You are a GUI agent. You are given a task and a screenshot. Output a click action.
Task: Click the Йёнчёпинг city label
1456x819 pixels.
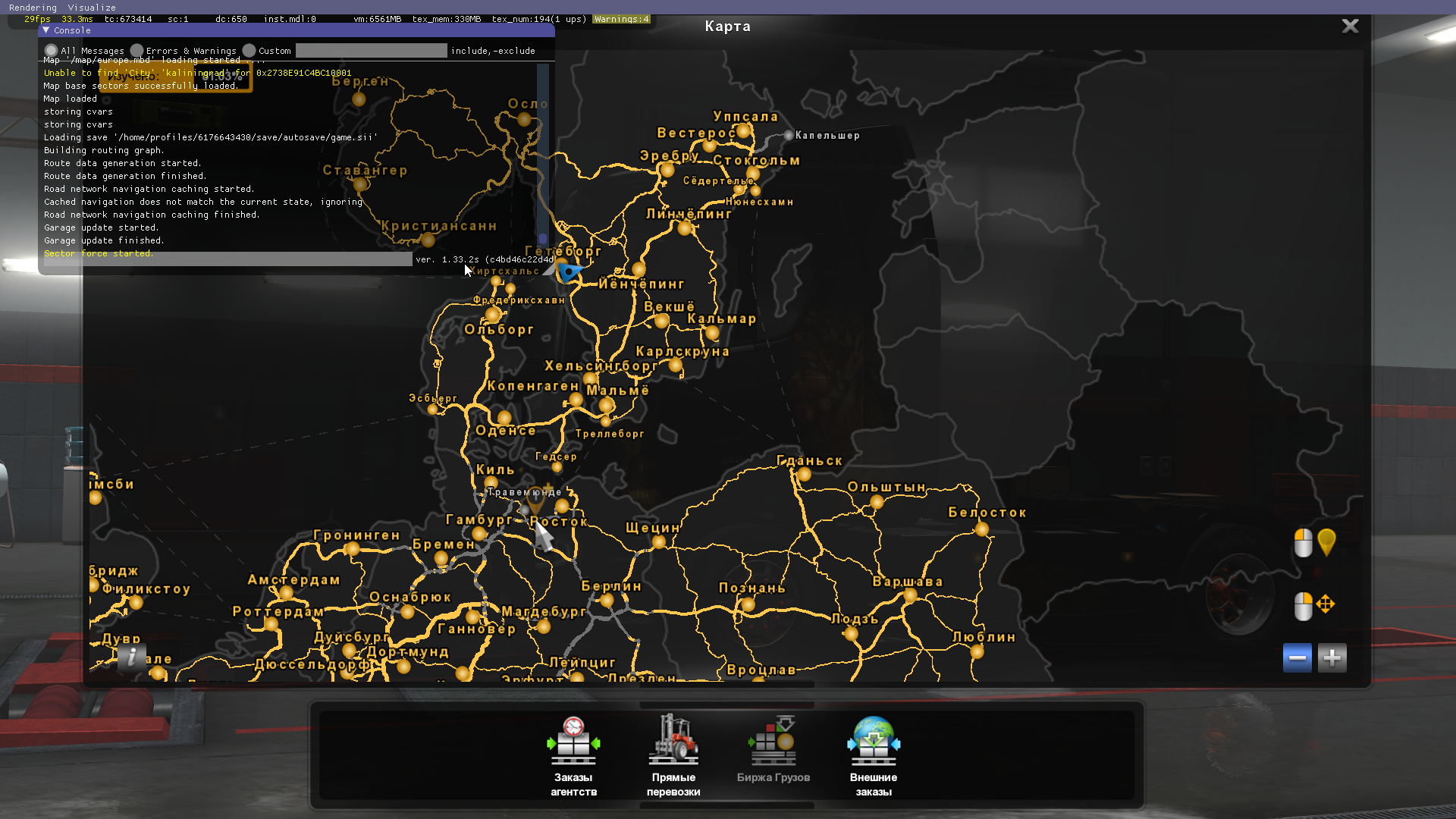(x=642, y=284)
